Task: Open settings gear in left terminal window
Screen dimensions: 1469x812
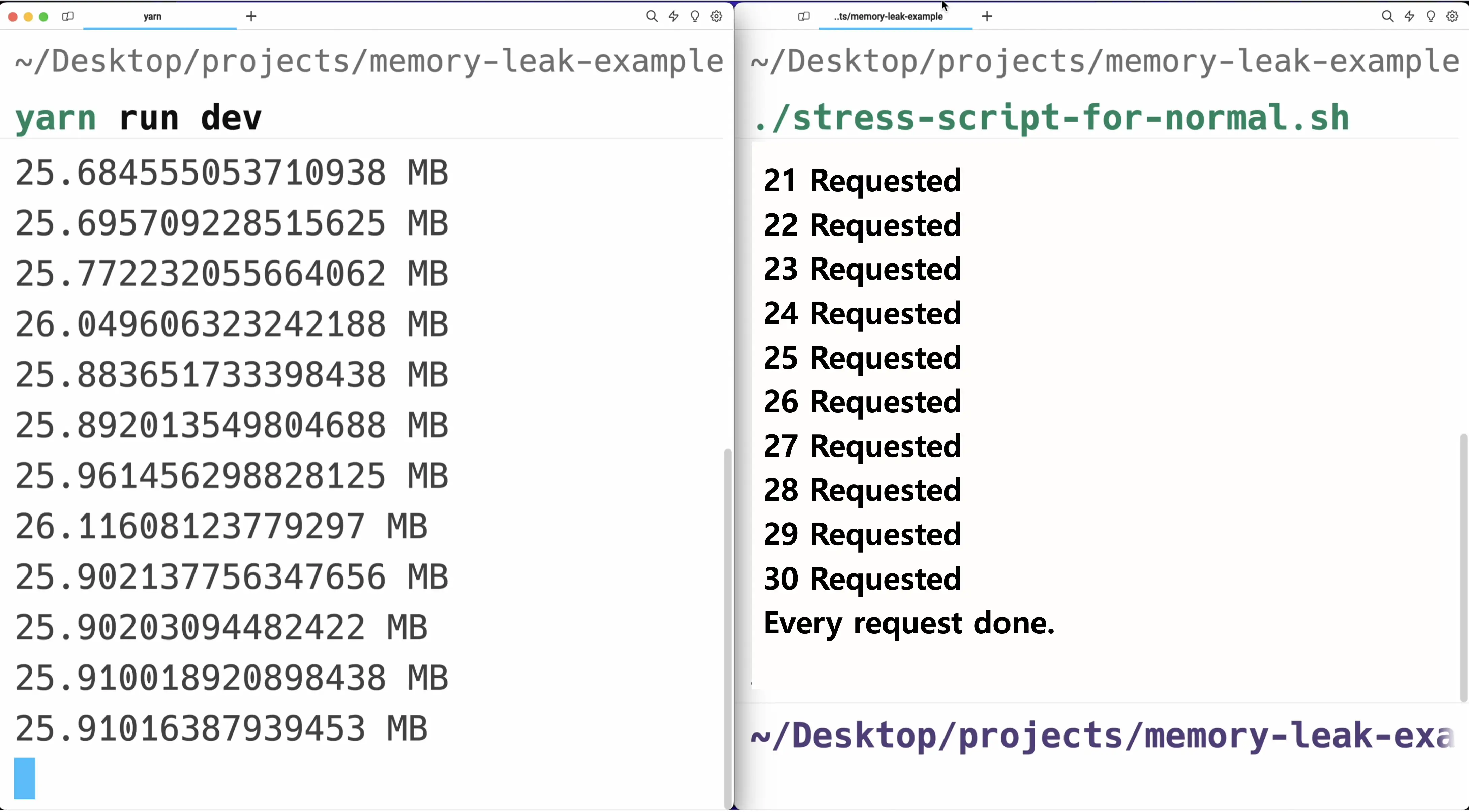Action: click(716, 17)
